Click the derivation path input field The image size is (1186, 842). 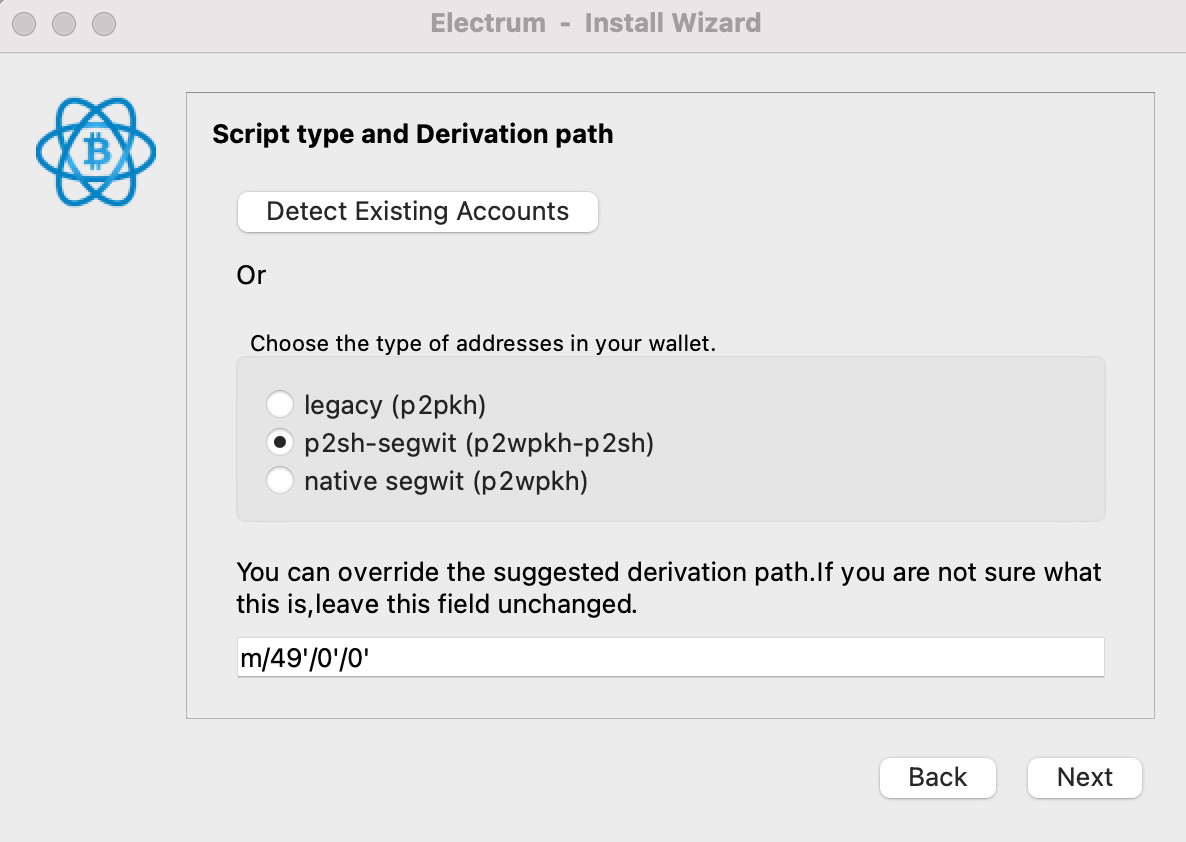(671, 657)
